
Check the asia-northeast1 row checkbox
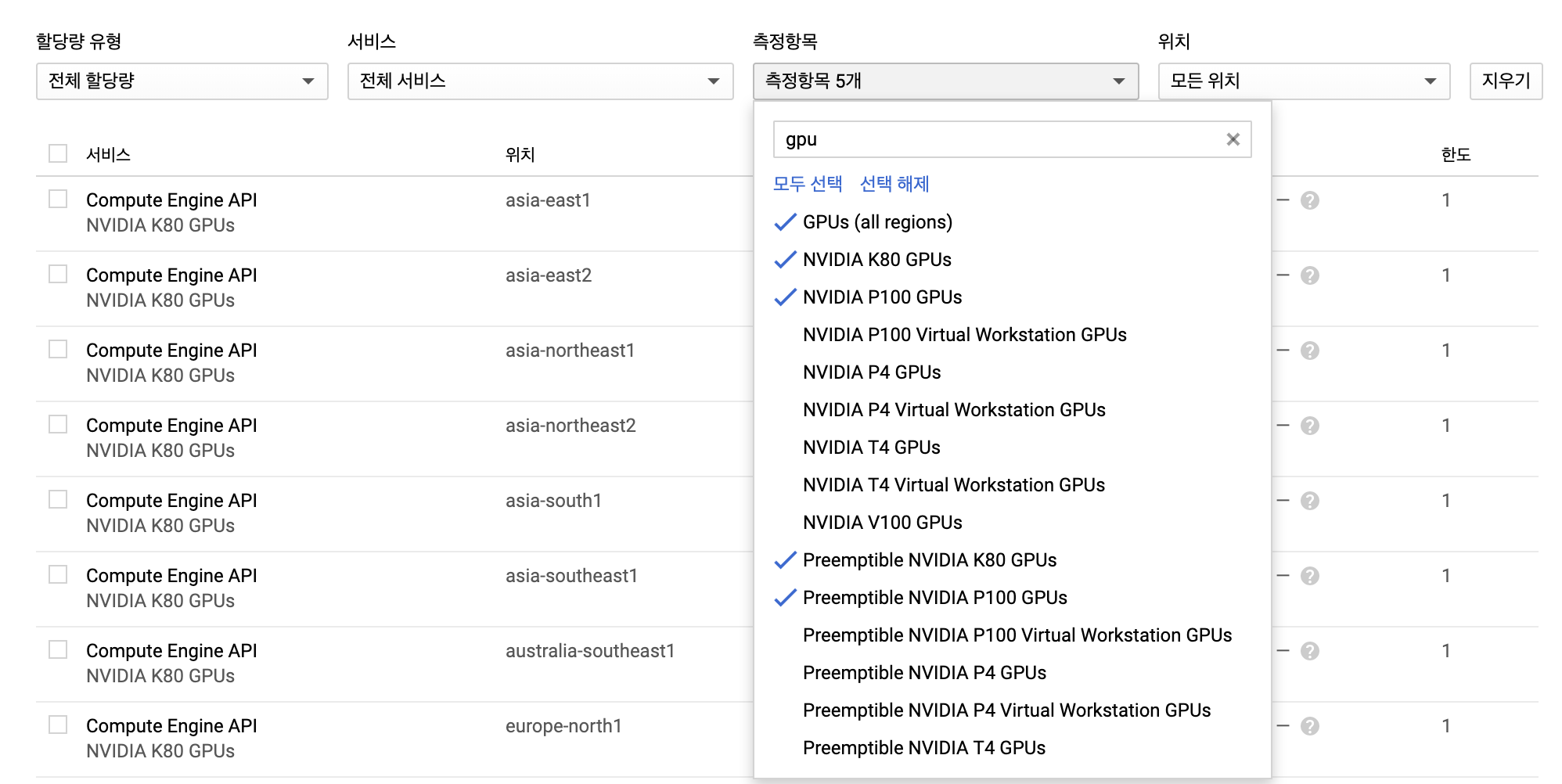pyautogui.click(x=58, y=349)
